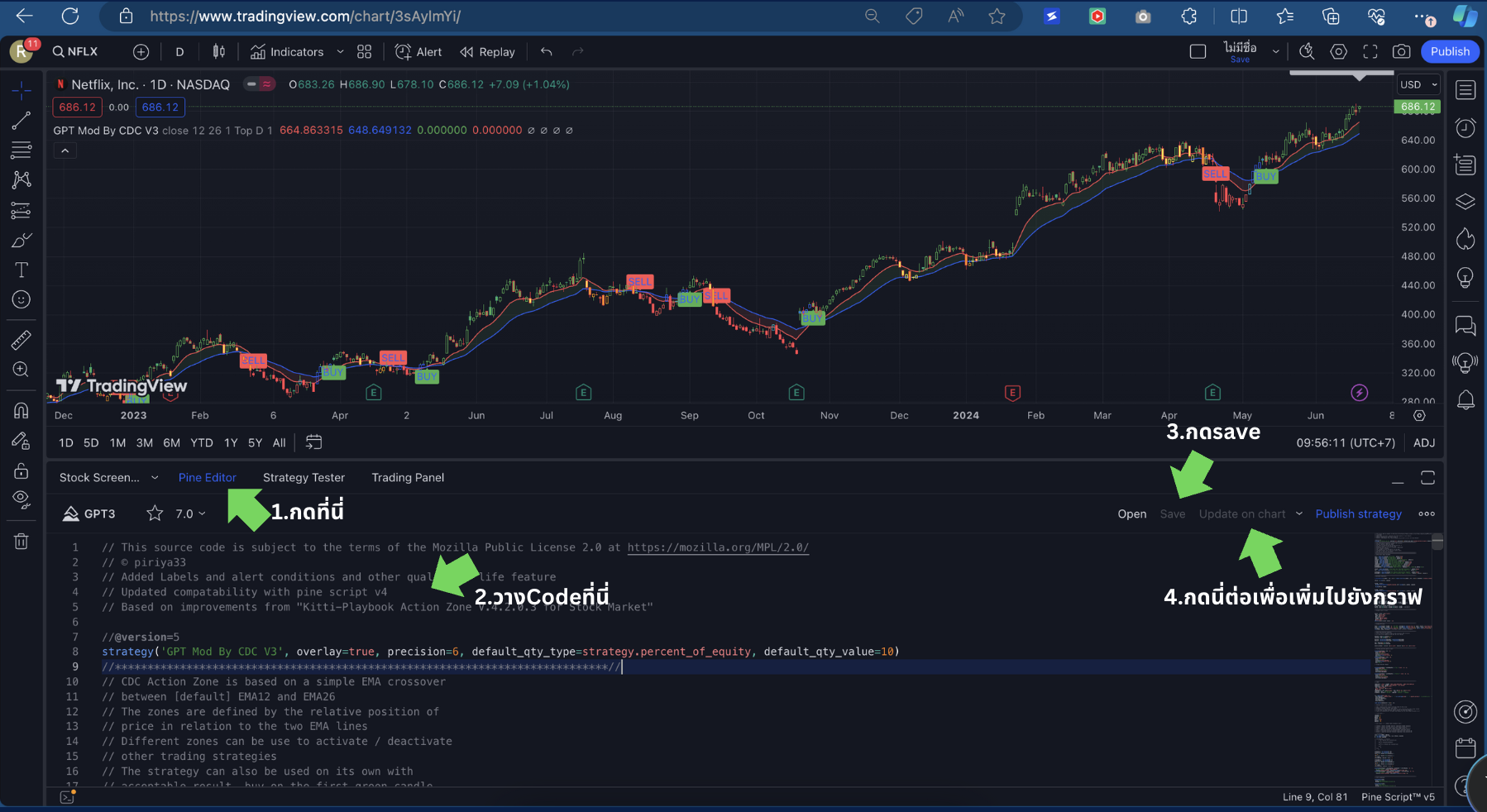Switch to the Strategy Tester tab

coord(304,477)
